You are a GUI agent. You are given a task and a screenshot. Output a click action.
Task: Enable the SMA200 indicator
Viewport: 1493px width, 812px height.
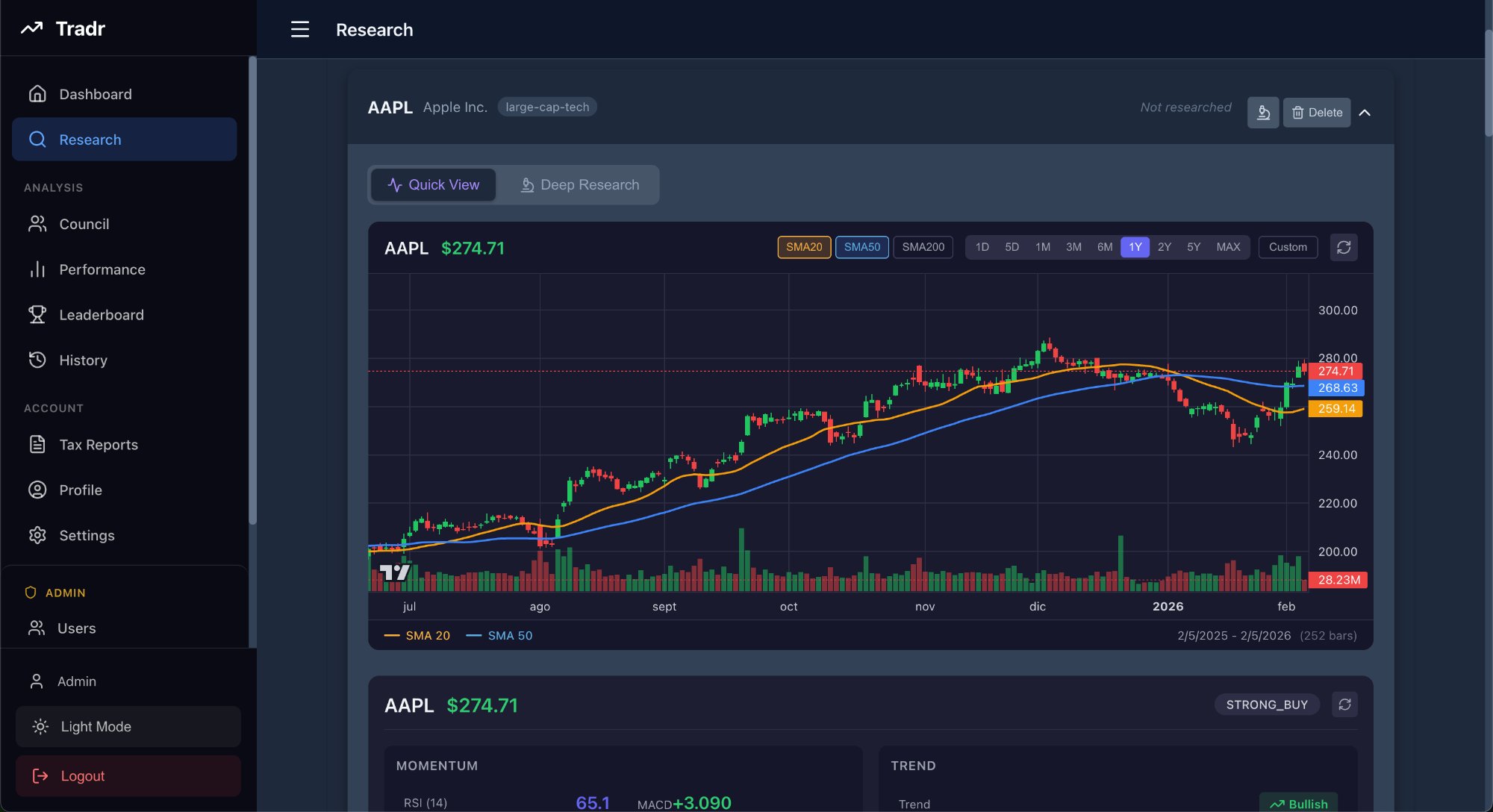923,247
